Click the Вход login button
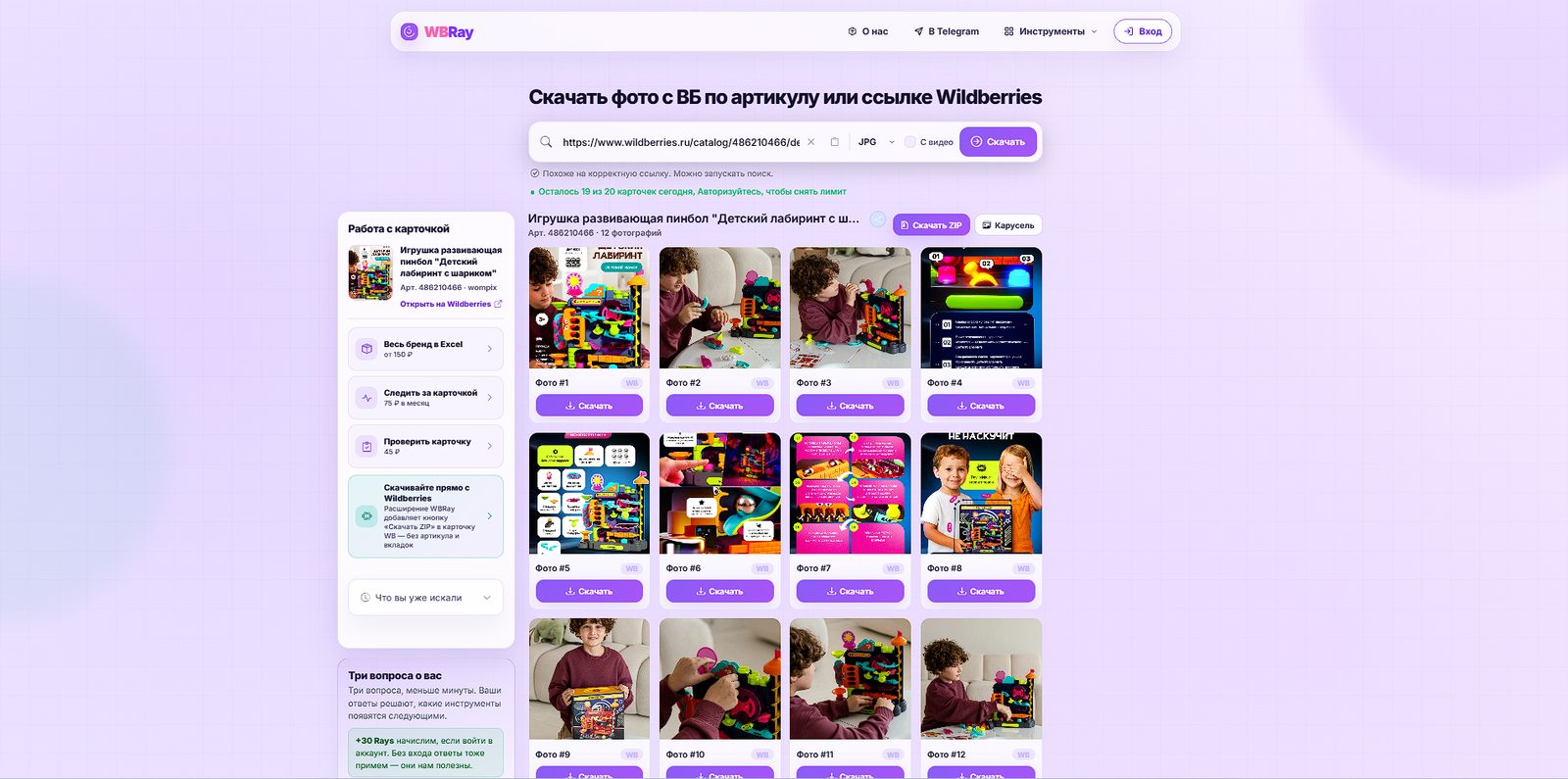The height and width of the screenshot is (779, 1568). pos(1143,31)
